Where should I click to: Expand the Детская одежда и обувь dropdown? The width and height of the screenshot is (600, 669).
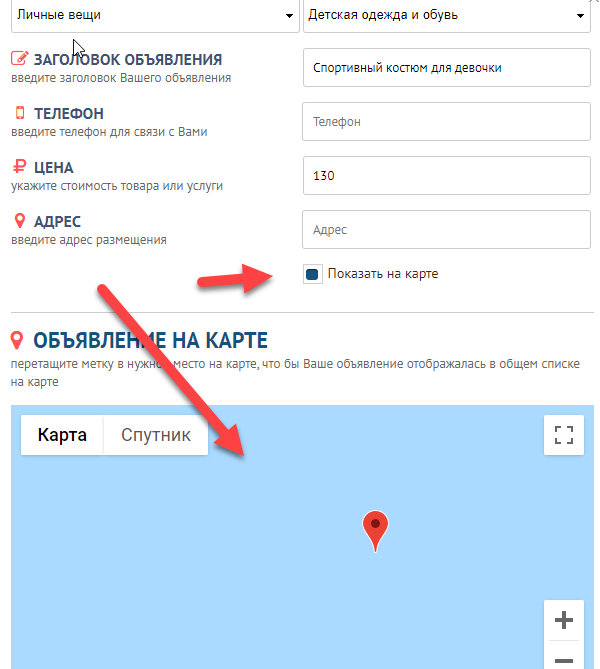[447, 16]
